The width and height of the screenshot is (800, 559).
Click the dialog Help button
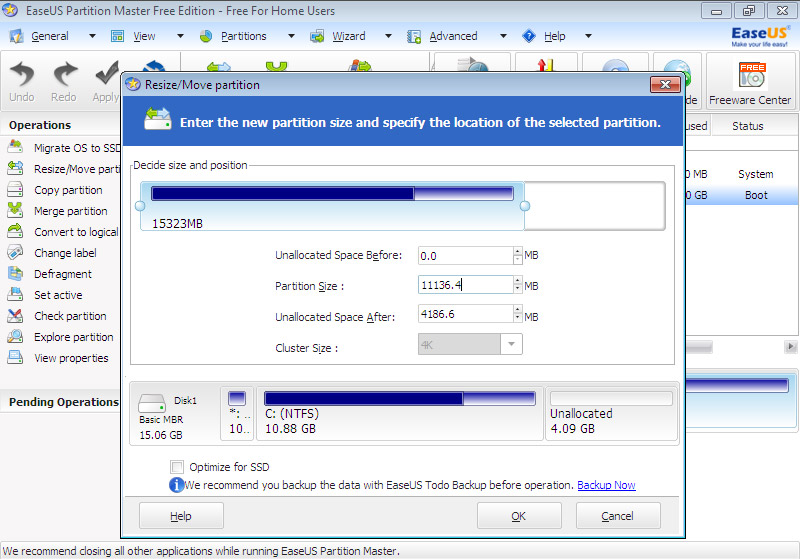(x=181, y=516)
